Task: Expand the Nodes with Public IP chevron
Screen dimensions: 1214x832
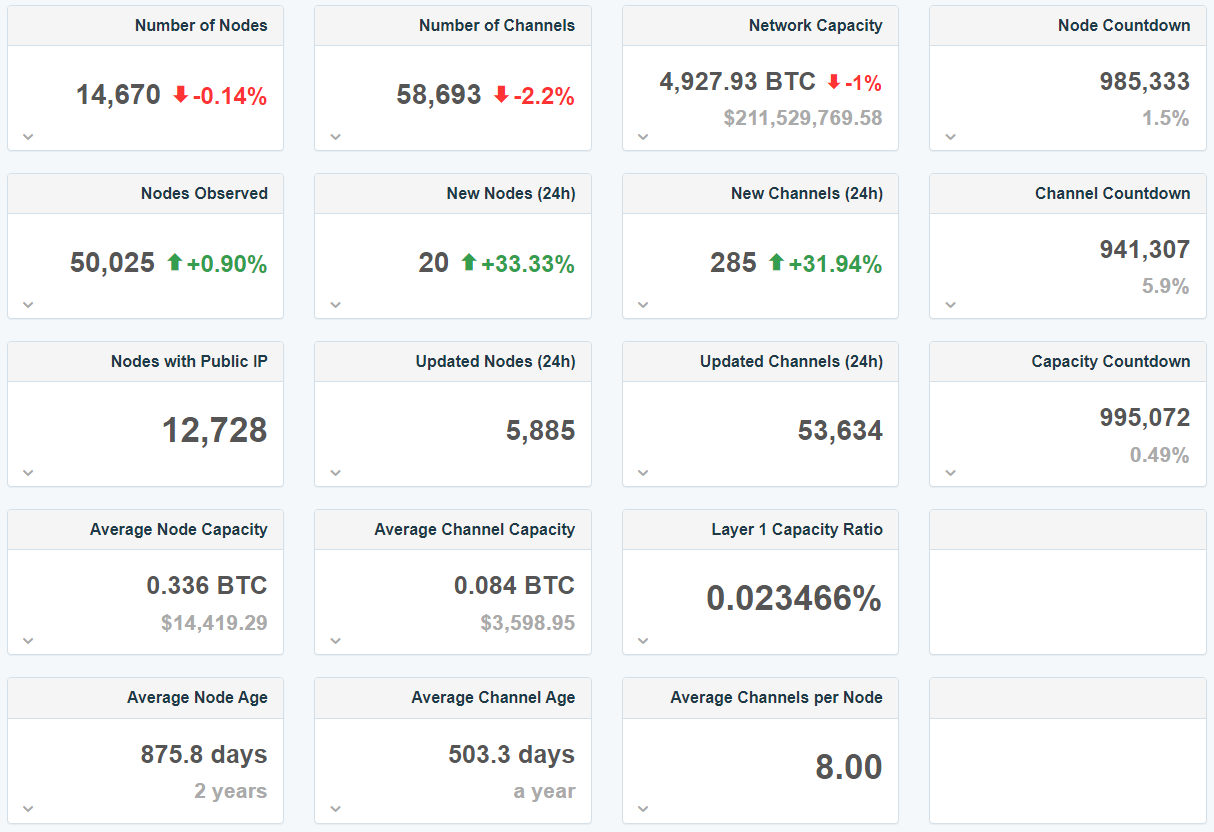Action: (x=28, y=473)
